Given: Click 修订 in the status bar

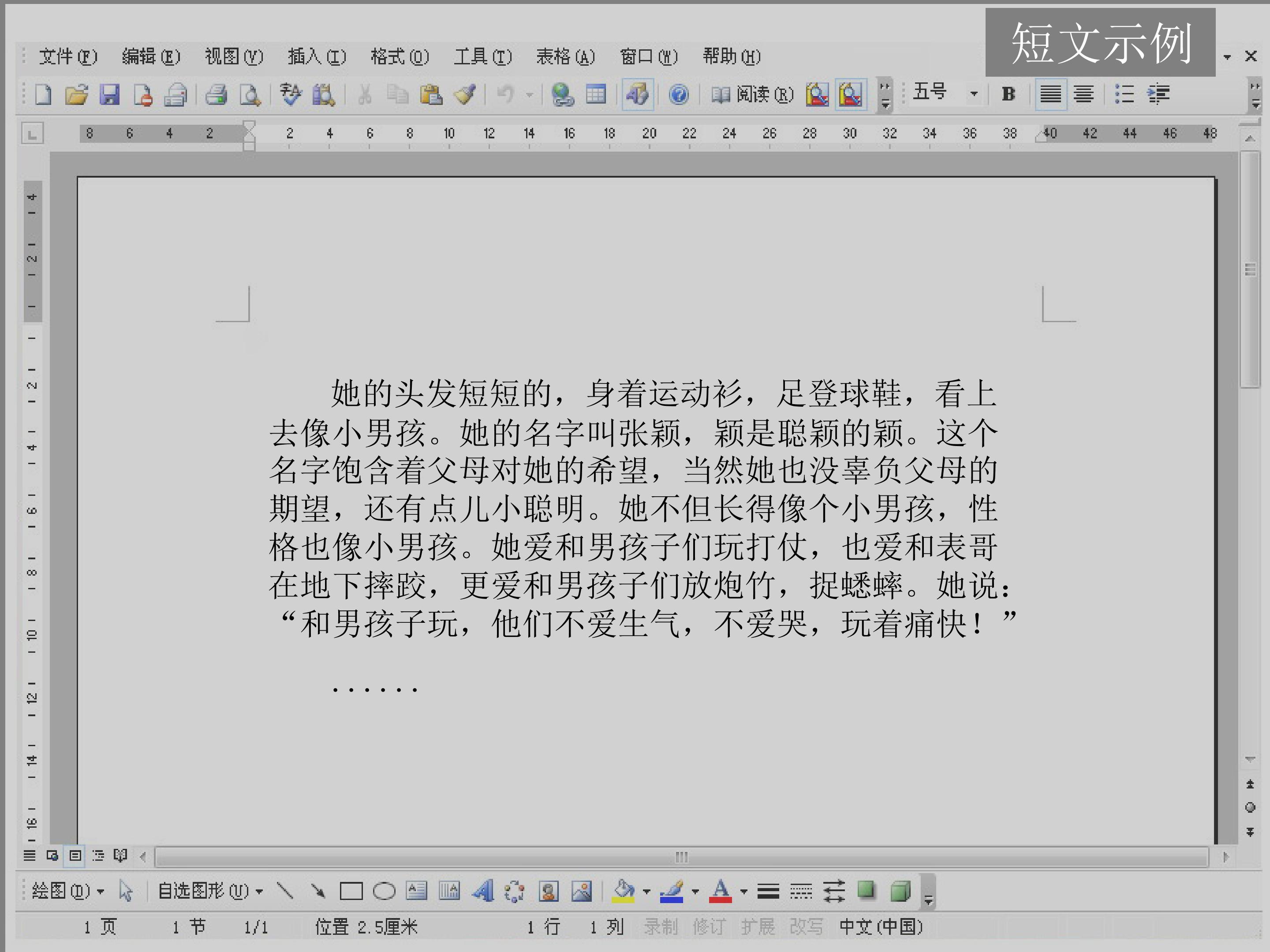Looking at the screenshot, I should [709, 926].
